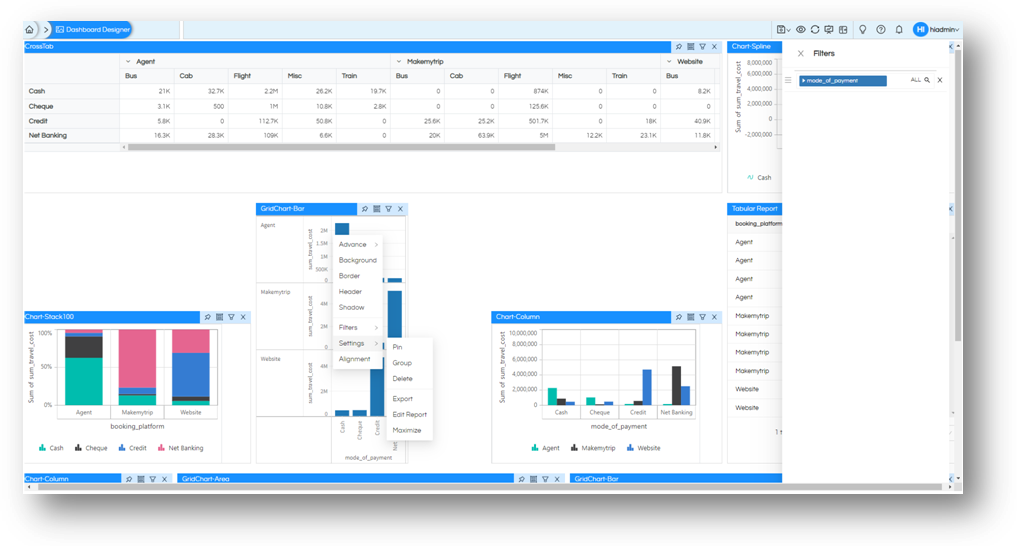Toggle the Cheque legend in Chart-Stack100
Image resolution: width=1017 pixels, height=546 pixels.
tap(91, 448)
